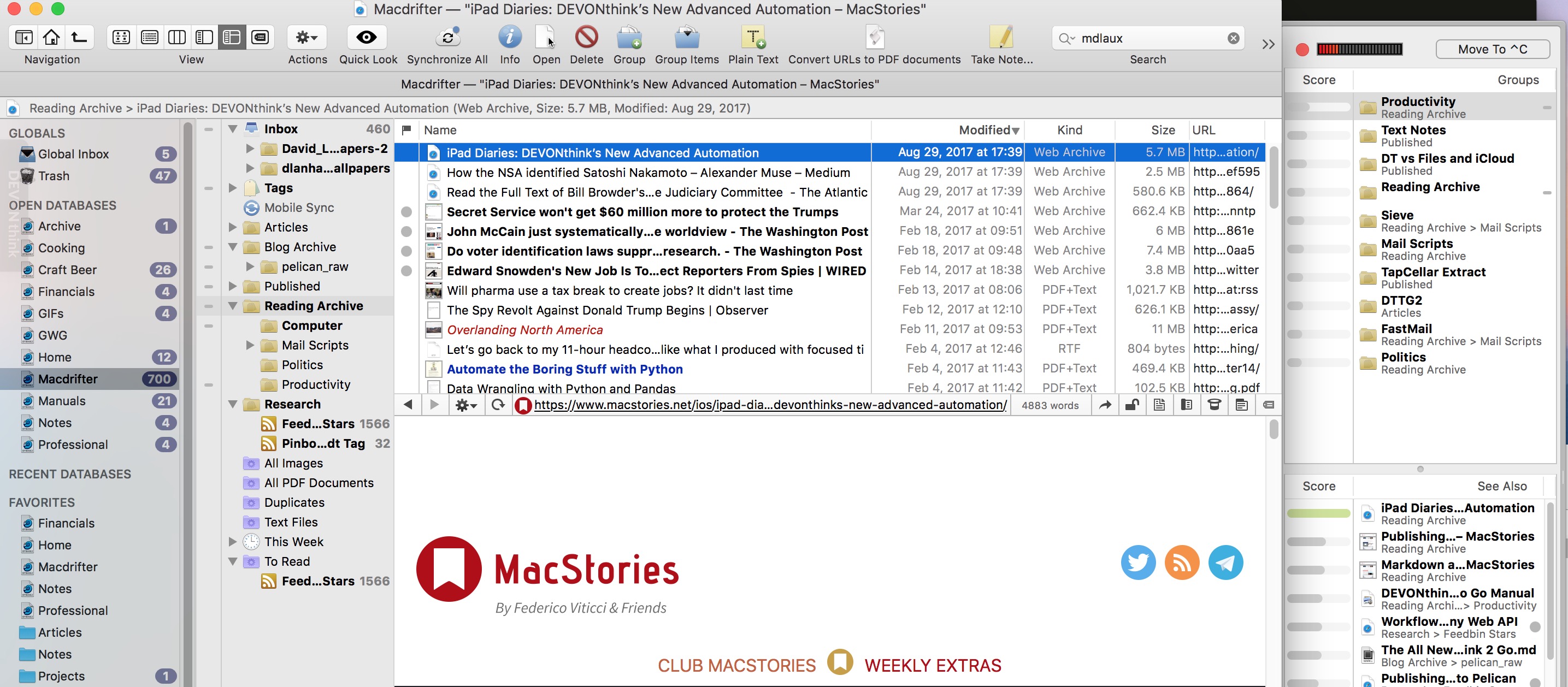Open MacStories Telegram icon
1568x687 pixels.
(1225, 562)
